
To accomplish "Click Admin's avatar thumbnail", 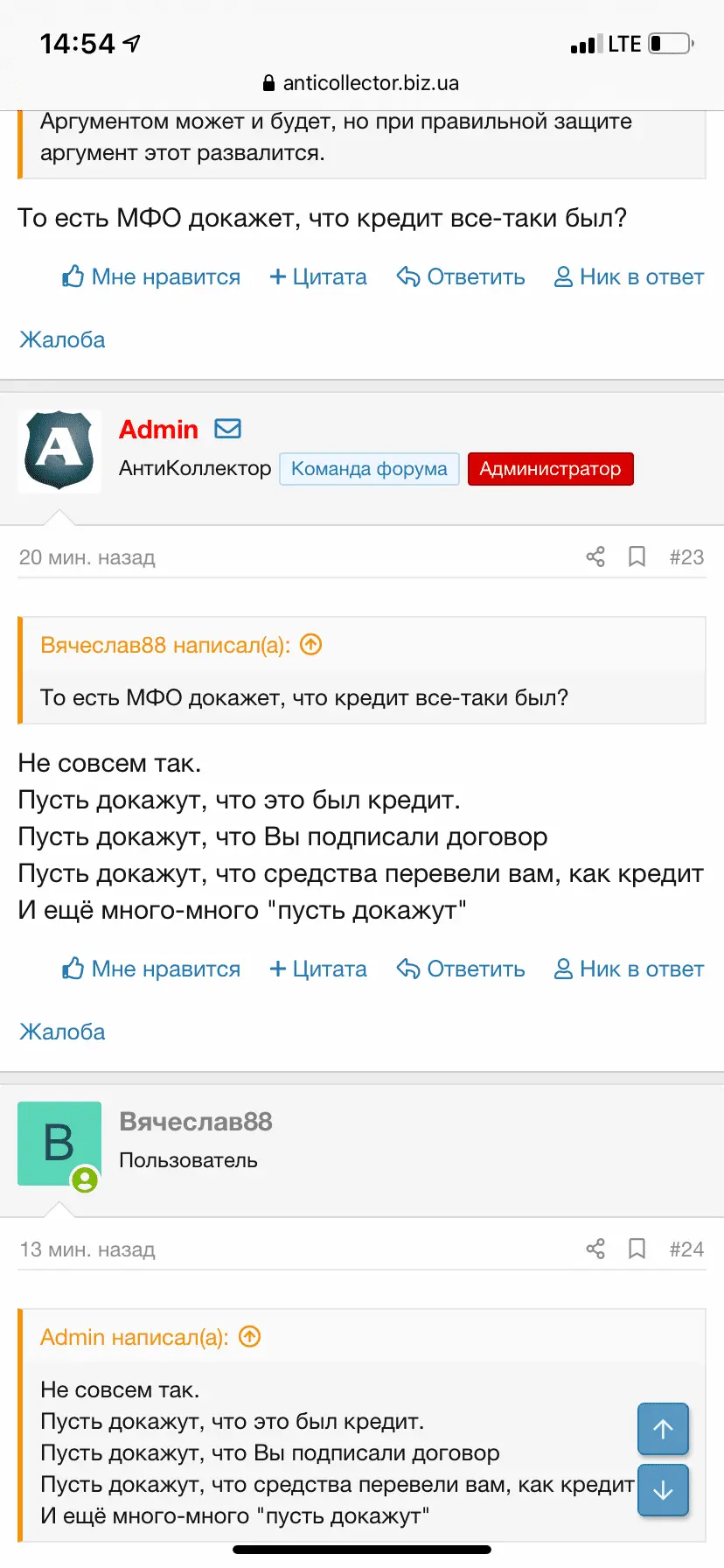I will click(x=59, y=451).
